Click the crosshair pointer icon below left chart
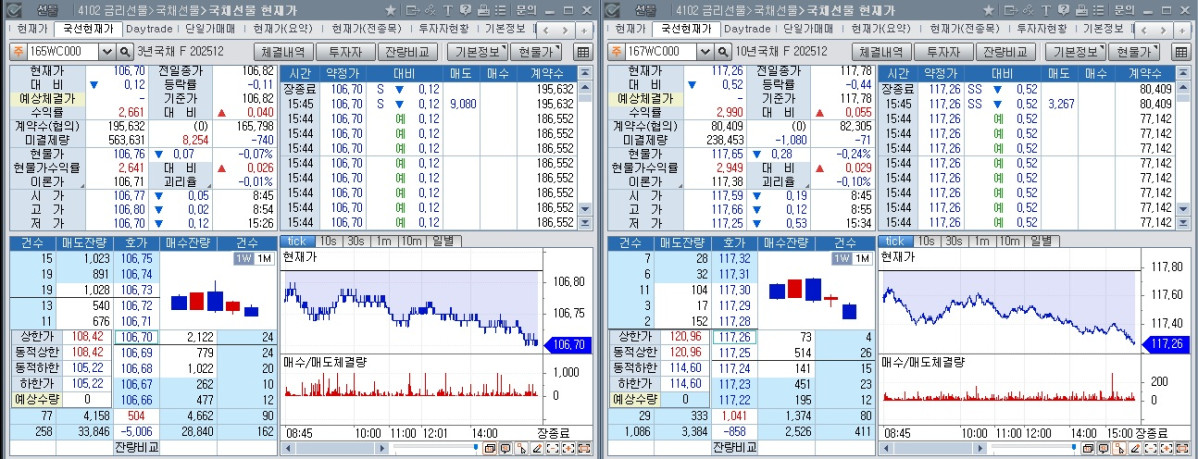The height and width of the screenshot is (459, 1198). pos(521,448)
